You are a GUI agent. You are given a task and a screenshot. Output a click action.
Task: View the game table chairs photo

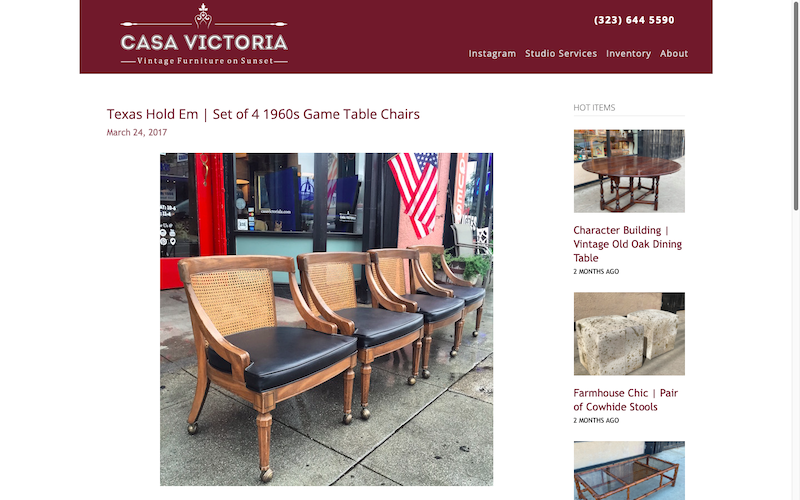click(x=327, y=319)
